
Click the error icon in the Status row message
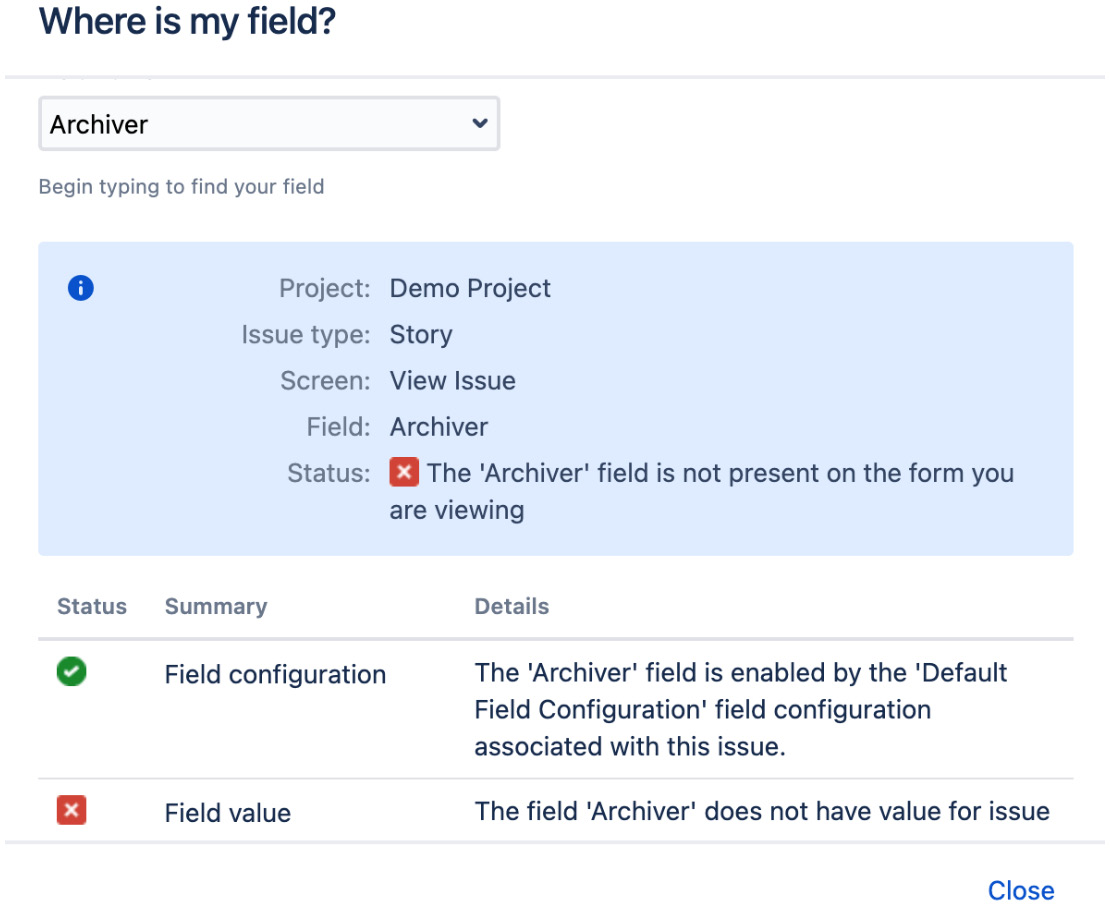(404, 471)
